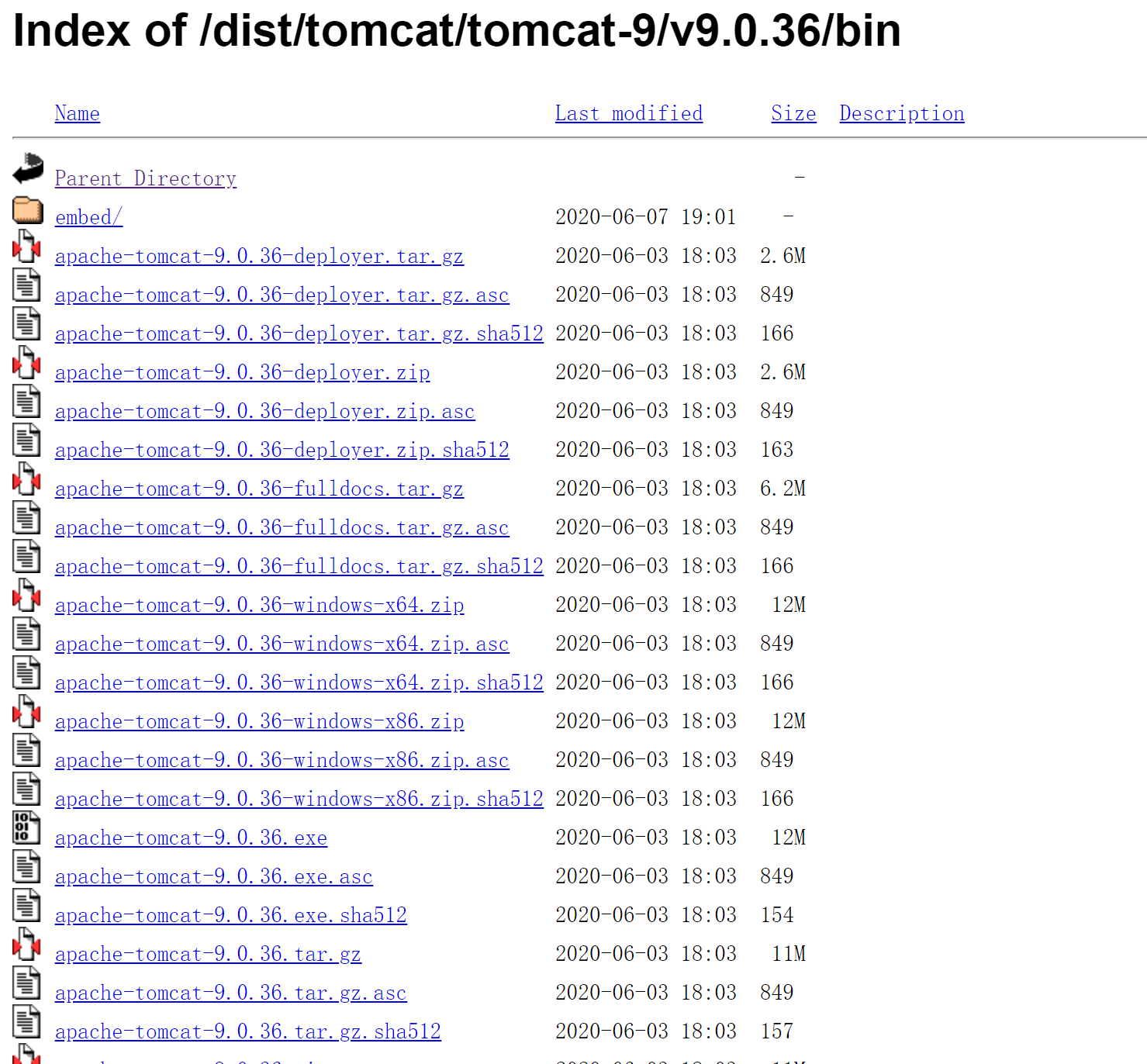The width and height of the screenshot is (1147, 1064).
Task: Click document icon for windows-x86.zip.sha512
Action: point(26,789)
